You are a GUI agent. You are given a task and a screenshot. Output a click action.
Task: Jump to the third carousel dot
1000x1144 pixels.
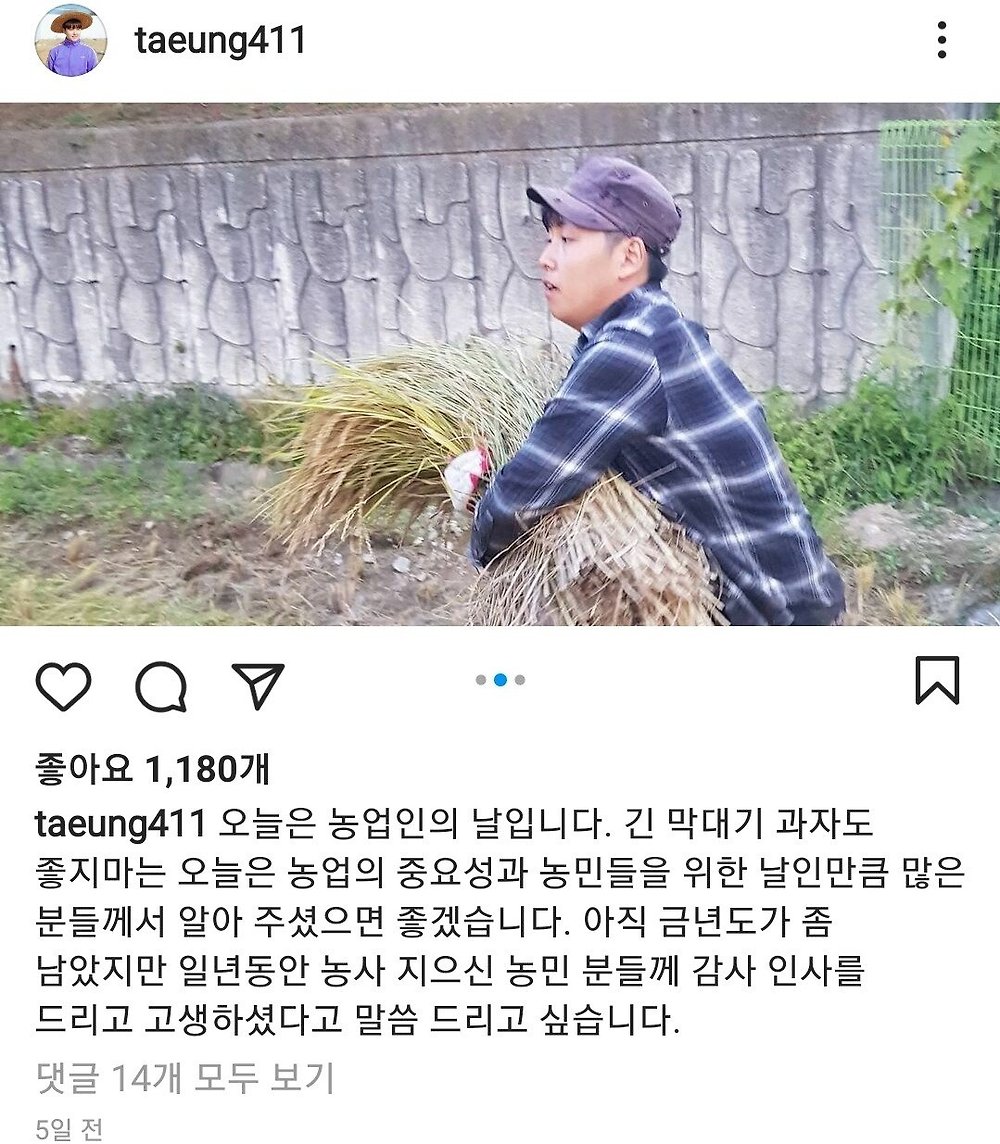[519, 680]
